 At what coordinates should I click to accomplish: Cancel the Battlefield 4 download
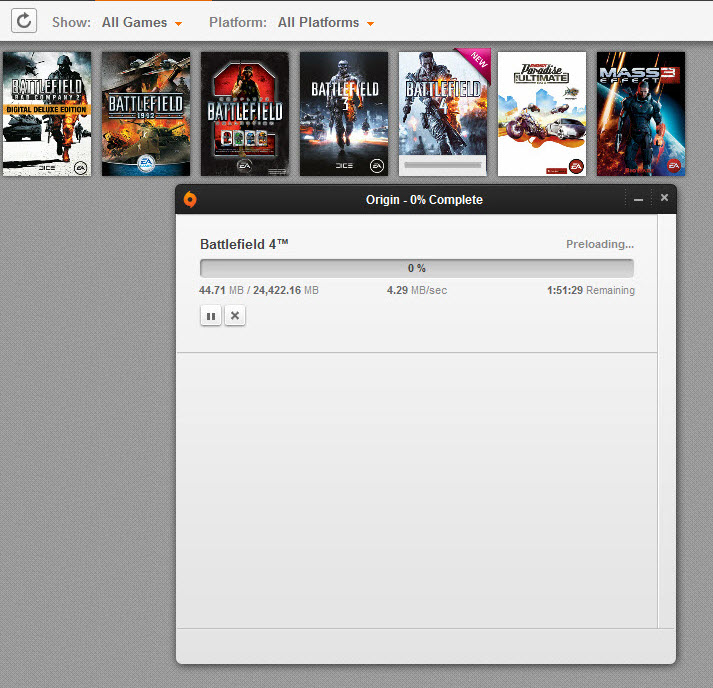point(235,316)
